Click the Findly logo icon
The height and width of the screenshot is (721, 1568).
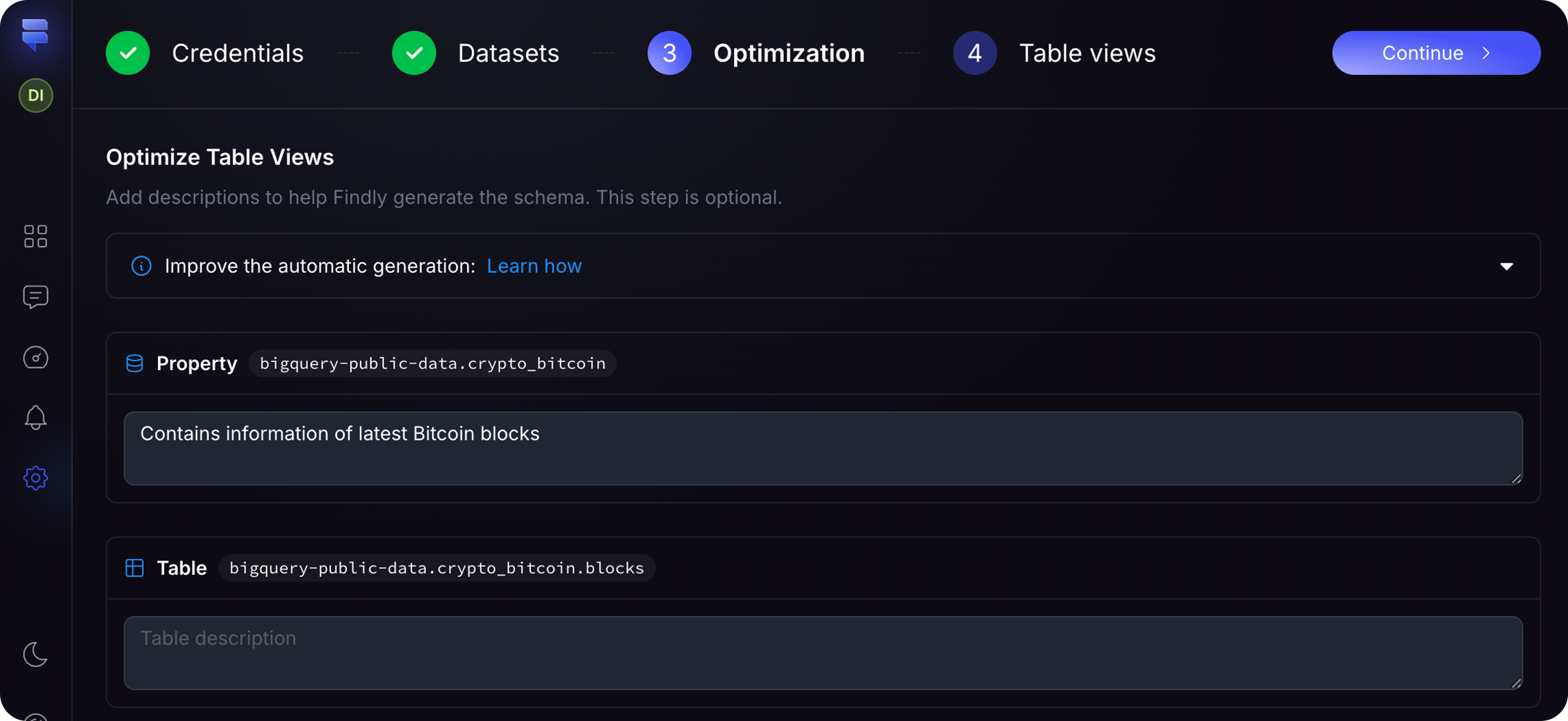tap(35, 34)
